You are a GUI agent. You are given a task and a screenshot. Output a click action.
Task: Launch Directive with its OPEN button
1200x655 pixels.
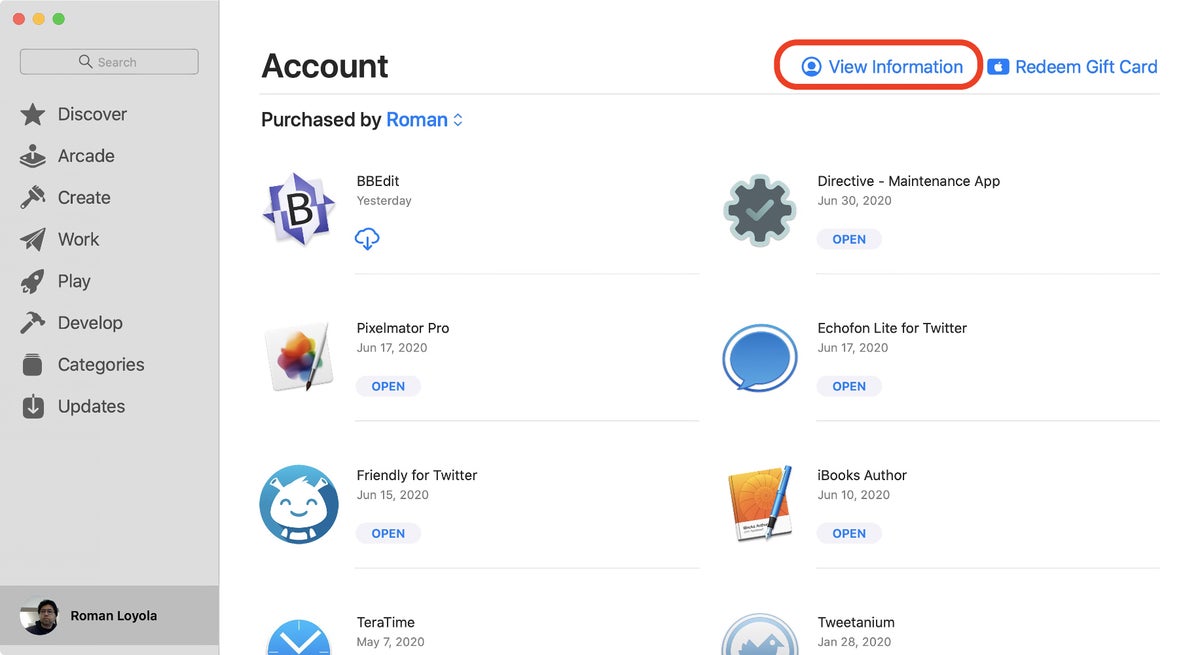coord(849,239)
